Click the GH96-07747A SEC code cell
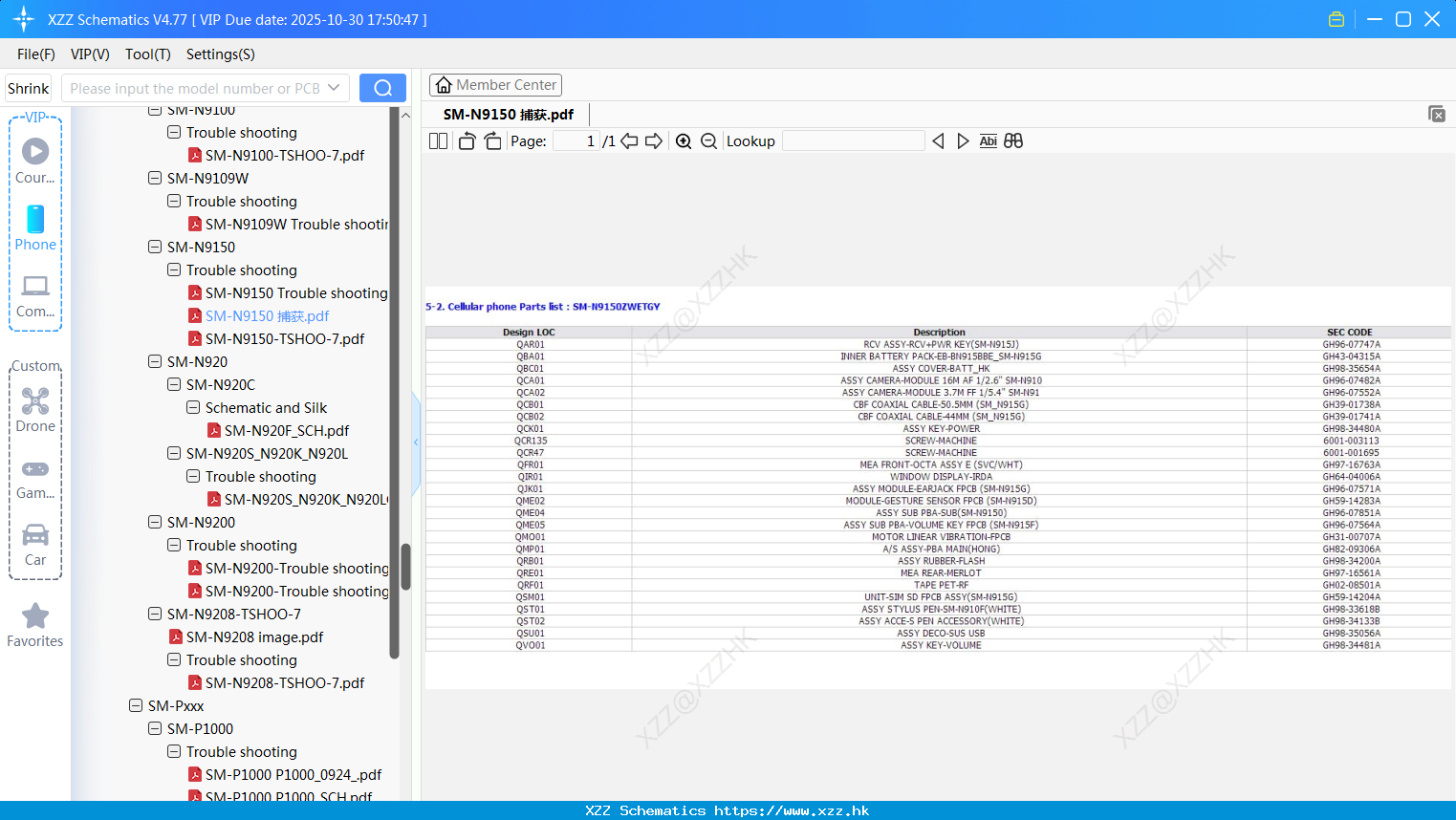This screenshot has width=1456, height=820. pyautogui.click(x=1351, y=344)
